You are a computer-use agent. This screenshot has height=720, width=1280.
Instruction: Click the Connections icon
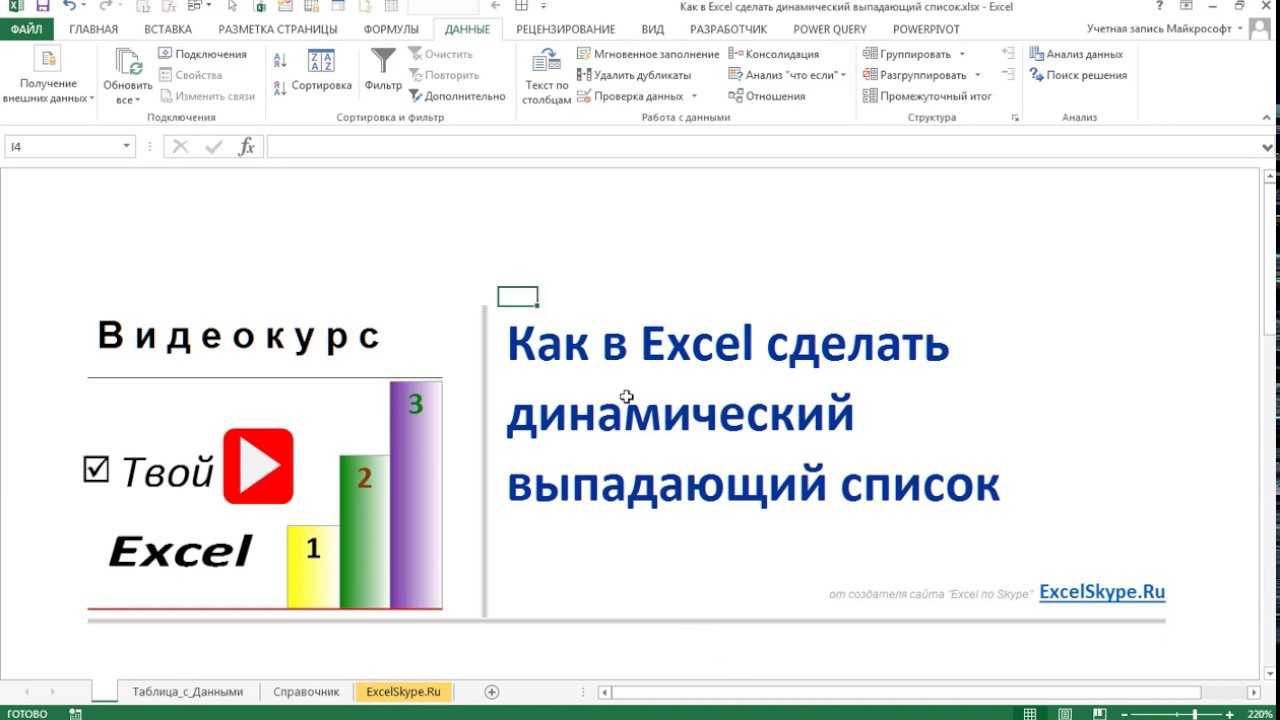(166, 54)
